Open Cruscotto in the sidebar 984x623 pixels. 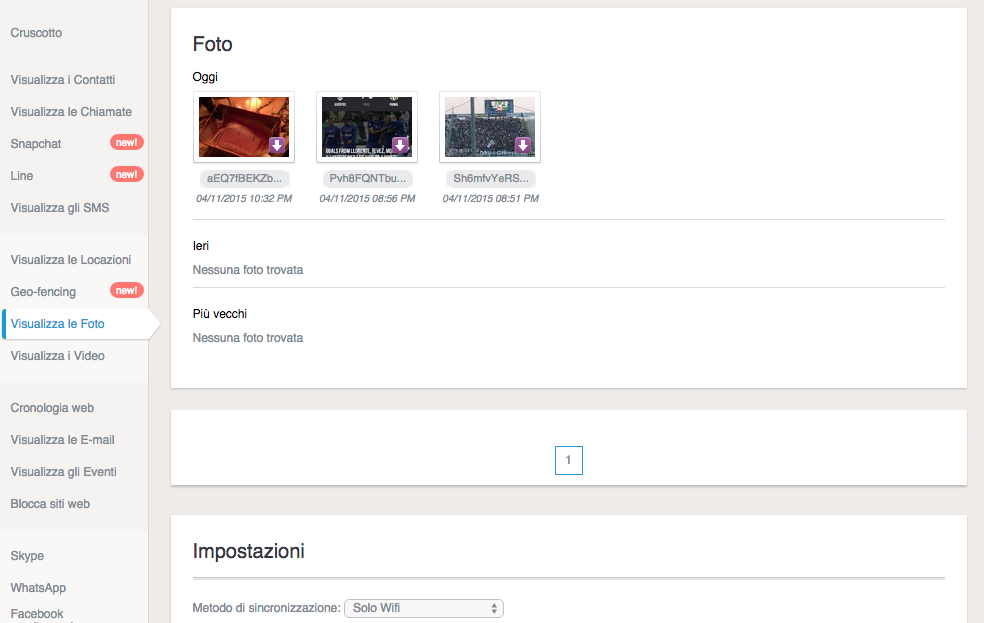pyautogui.click(x=36, y=33)
